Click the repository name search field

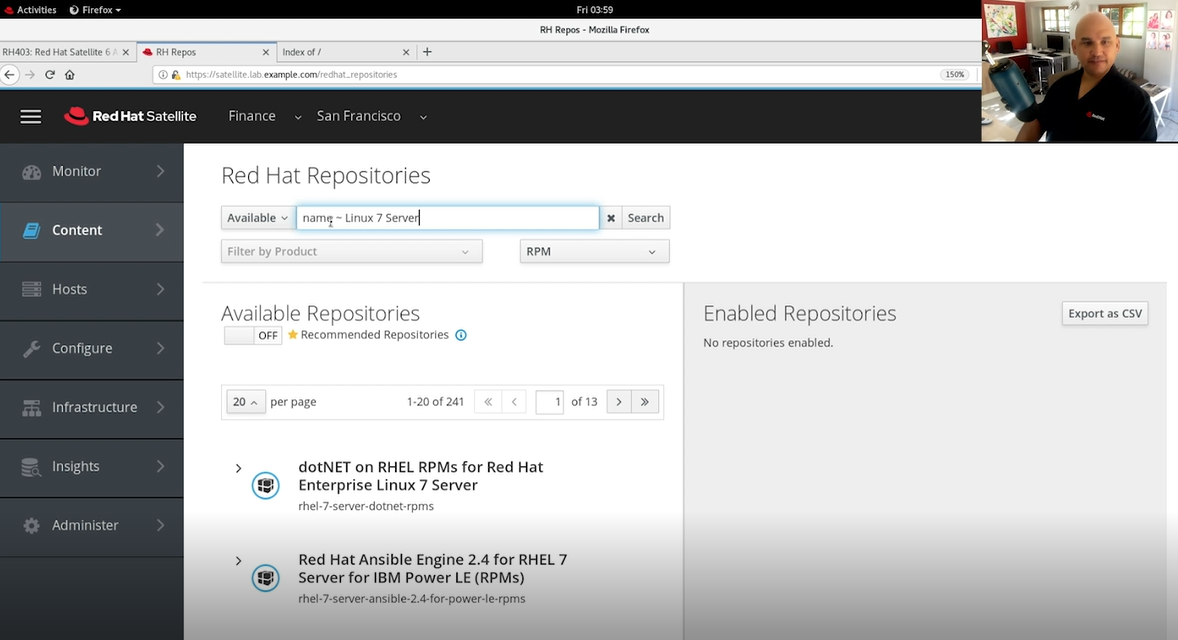[448, 218]
